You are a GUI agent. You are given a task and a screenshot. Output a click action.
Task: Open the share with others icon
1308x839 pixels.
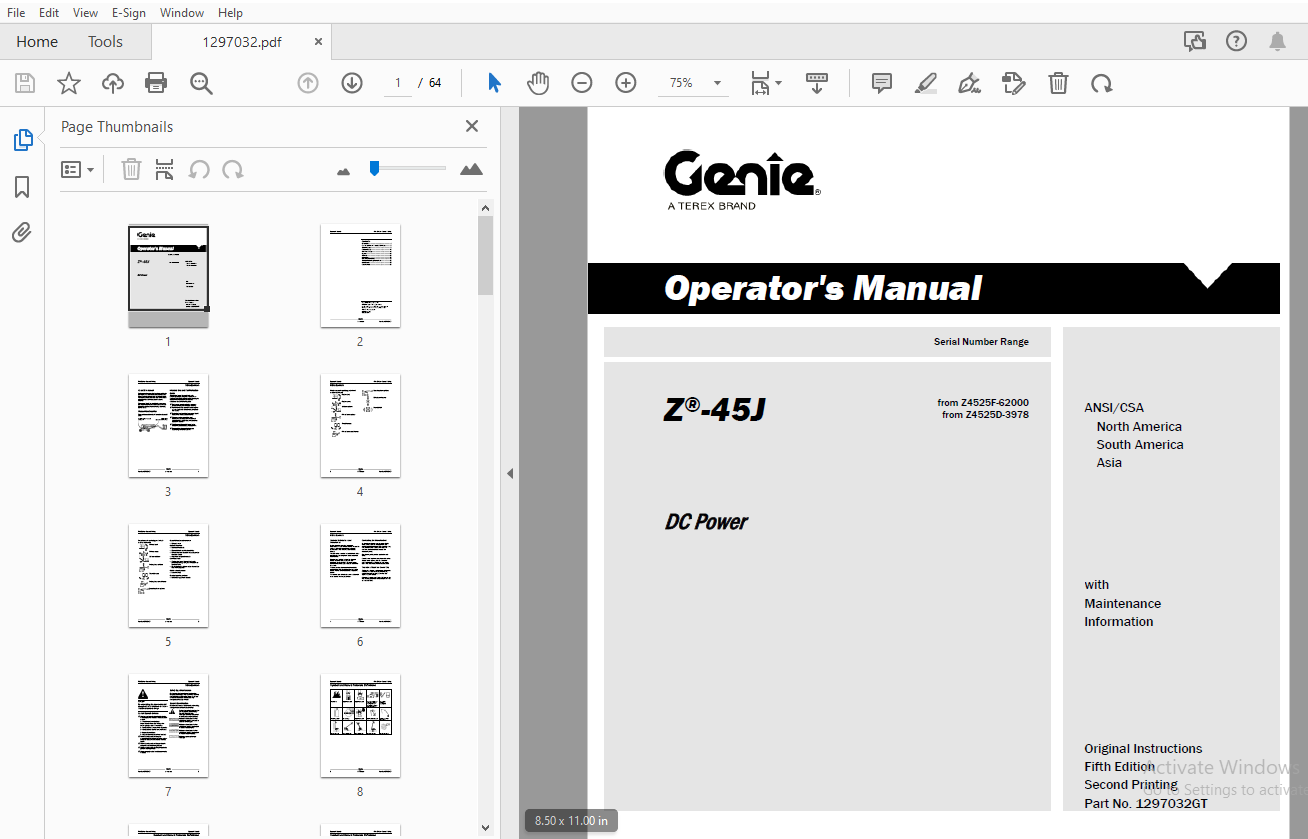pyautogui.click(x=1194, y=41)
